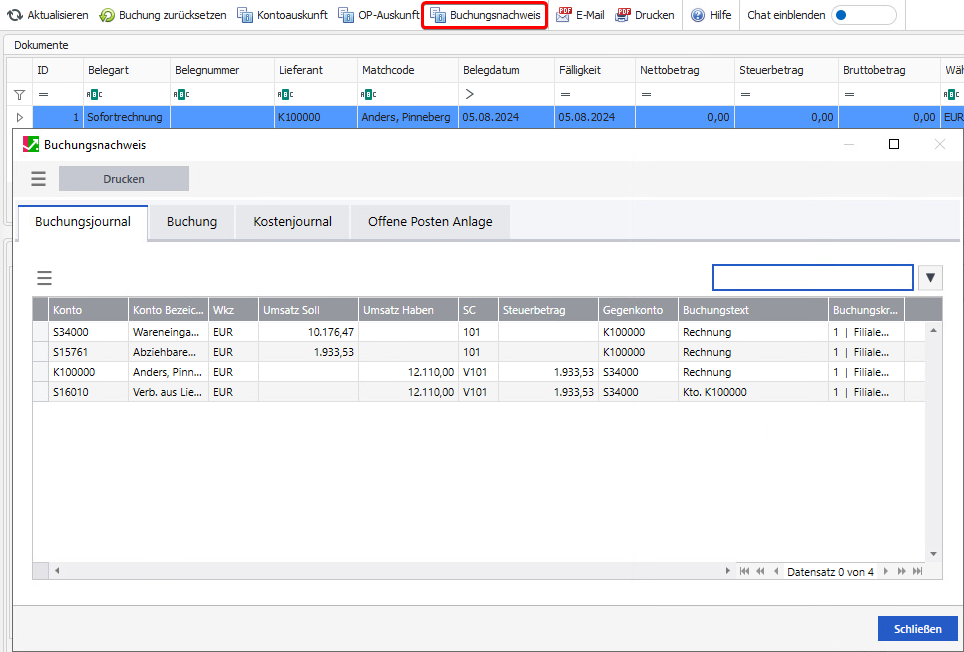Viewport: 964px width, 652px height.
Task: Toggle the Chat einblenden switch
Action: [863, 15]
